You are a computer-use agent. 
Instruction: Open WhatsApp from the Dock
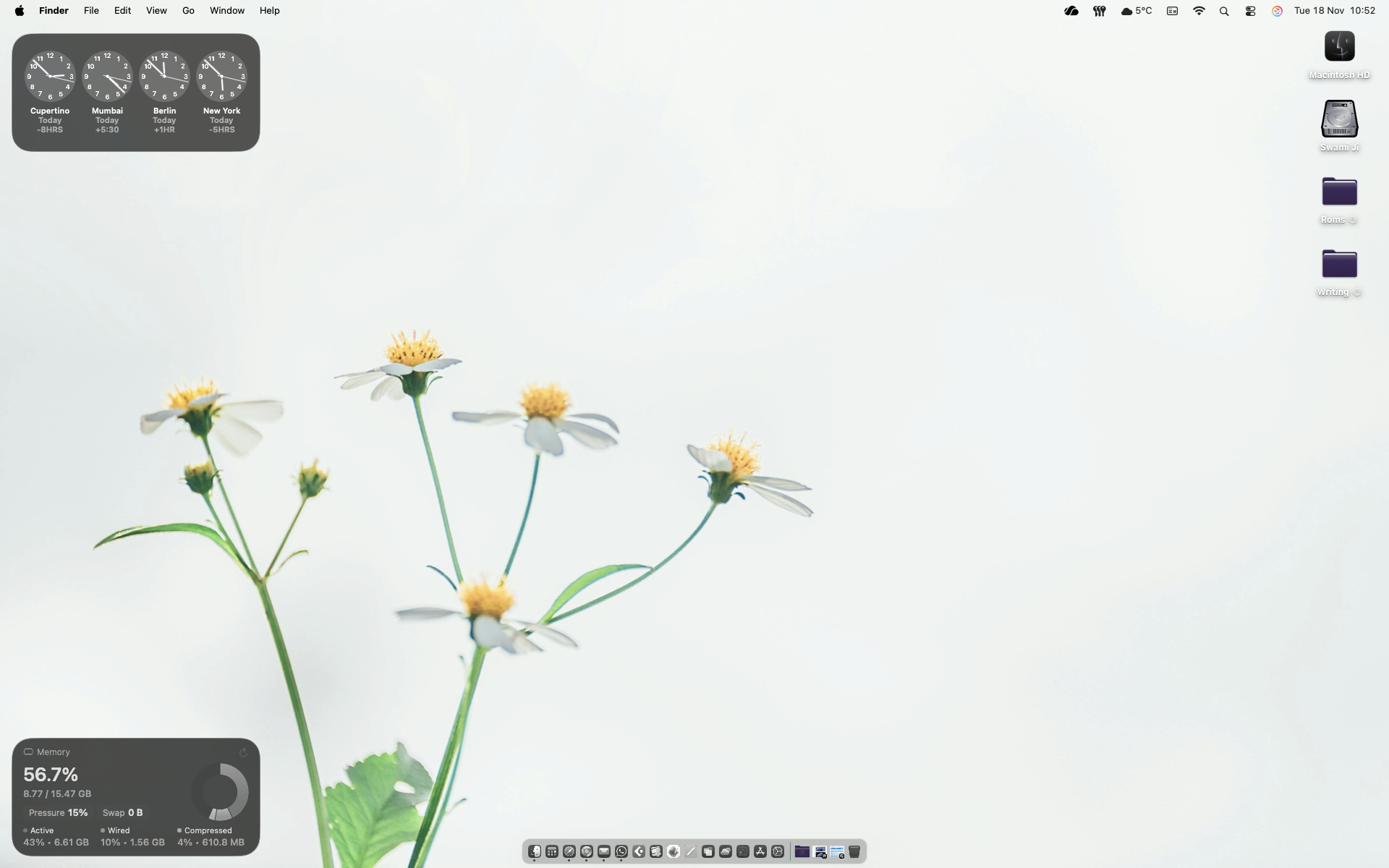pyautogui.click(x=621, y=851)
